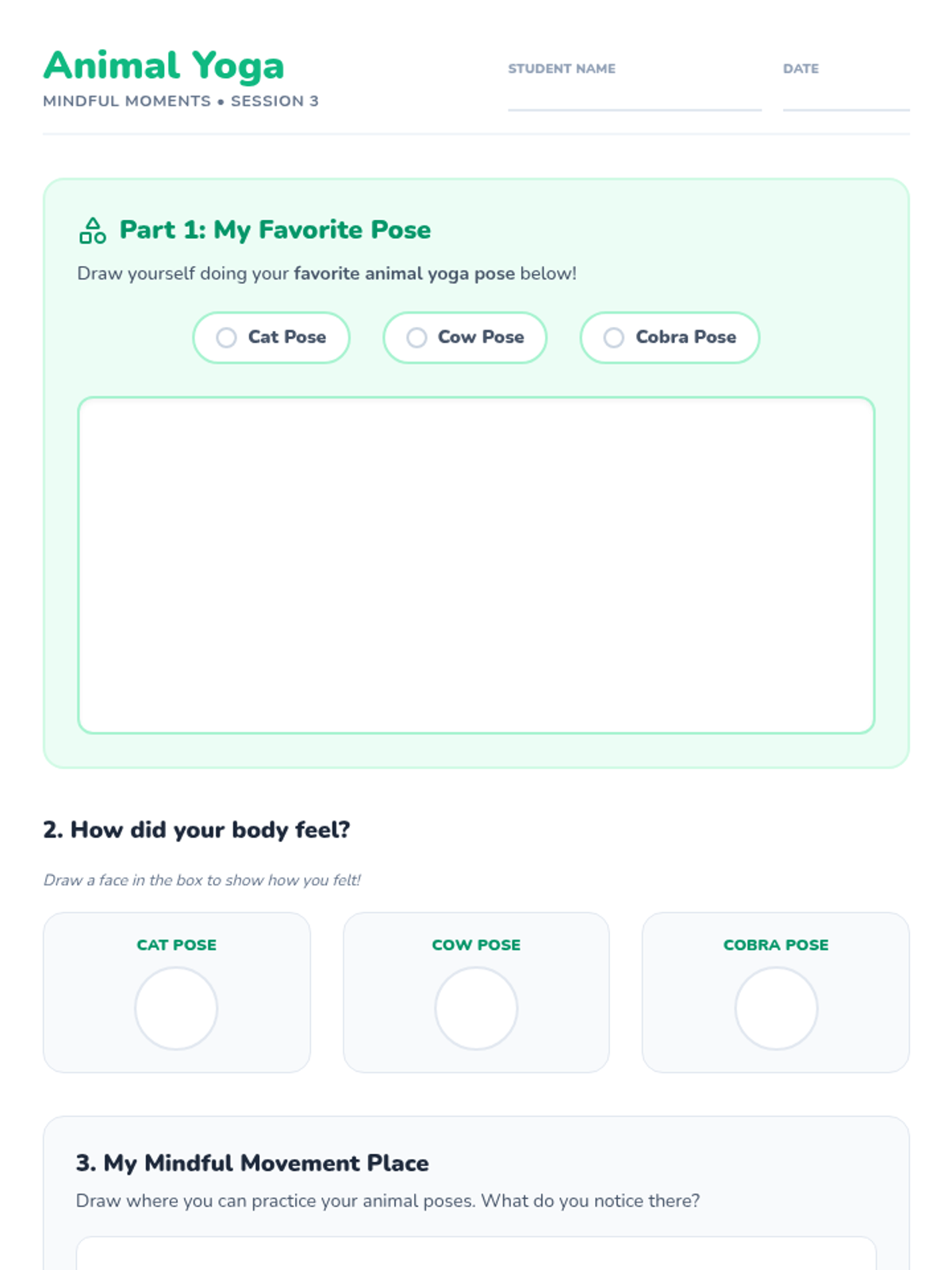Select the Cow Pose radio button
Screen dimensions: 952x1270
(x=416, y=337)
